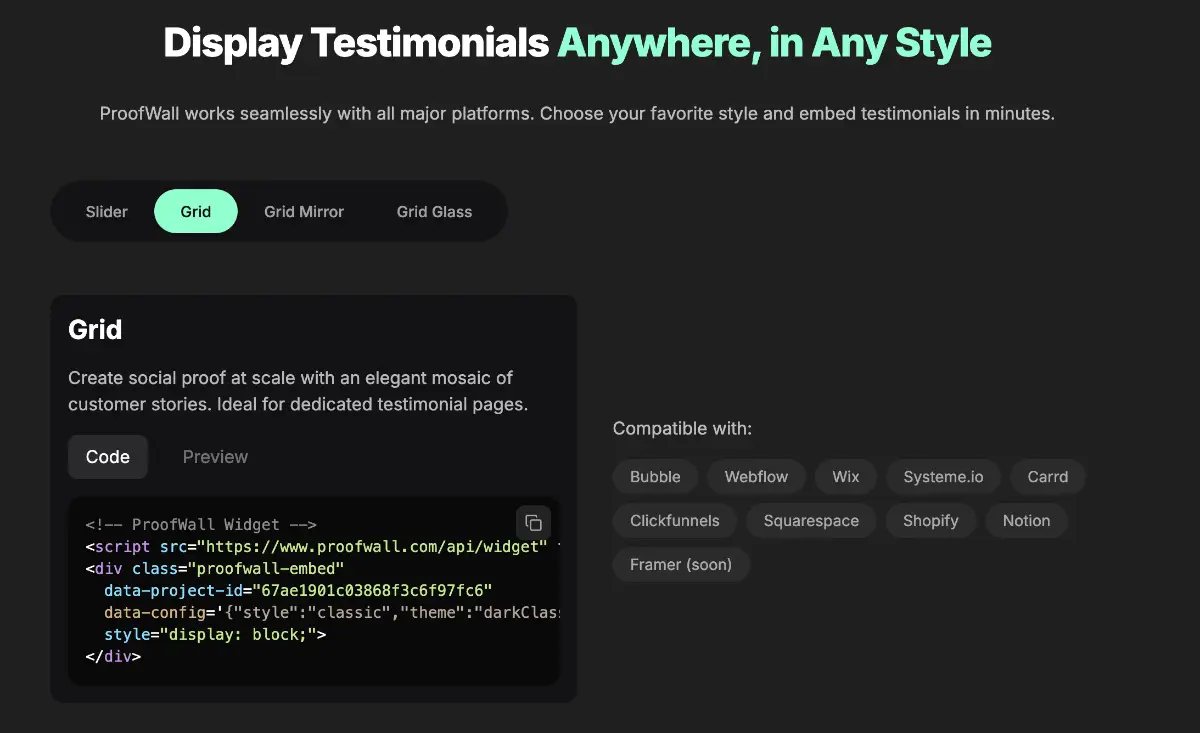Select the Webflow platform tag

756,477
